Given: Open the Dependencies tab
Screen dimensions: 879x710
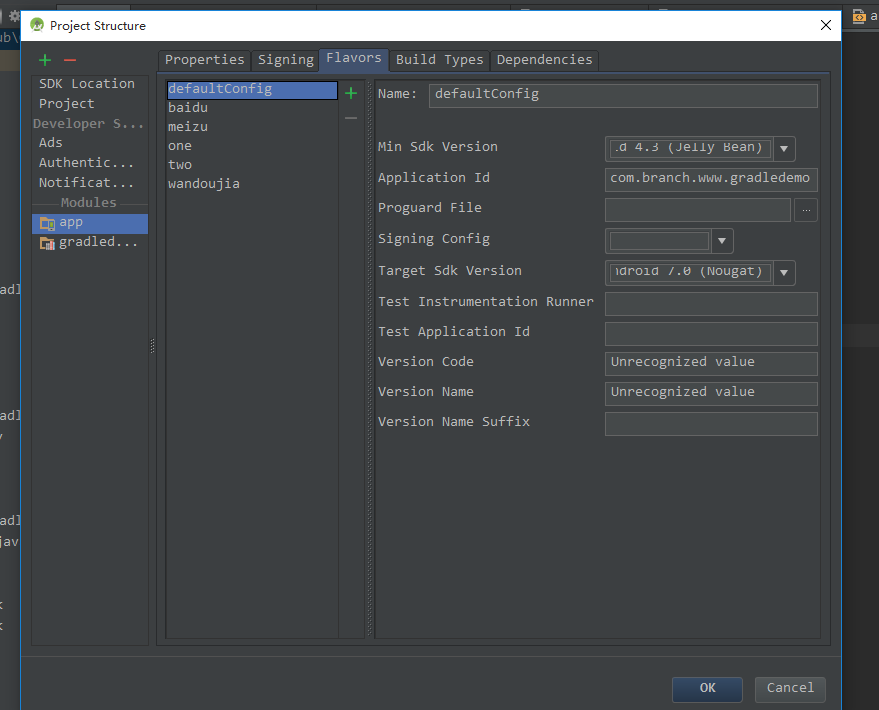Looking at the screenshot, I should click(544, 60).
